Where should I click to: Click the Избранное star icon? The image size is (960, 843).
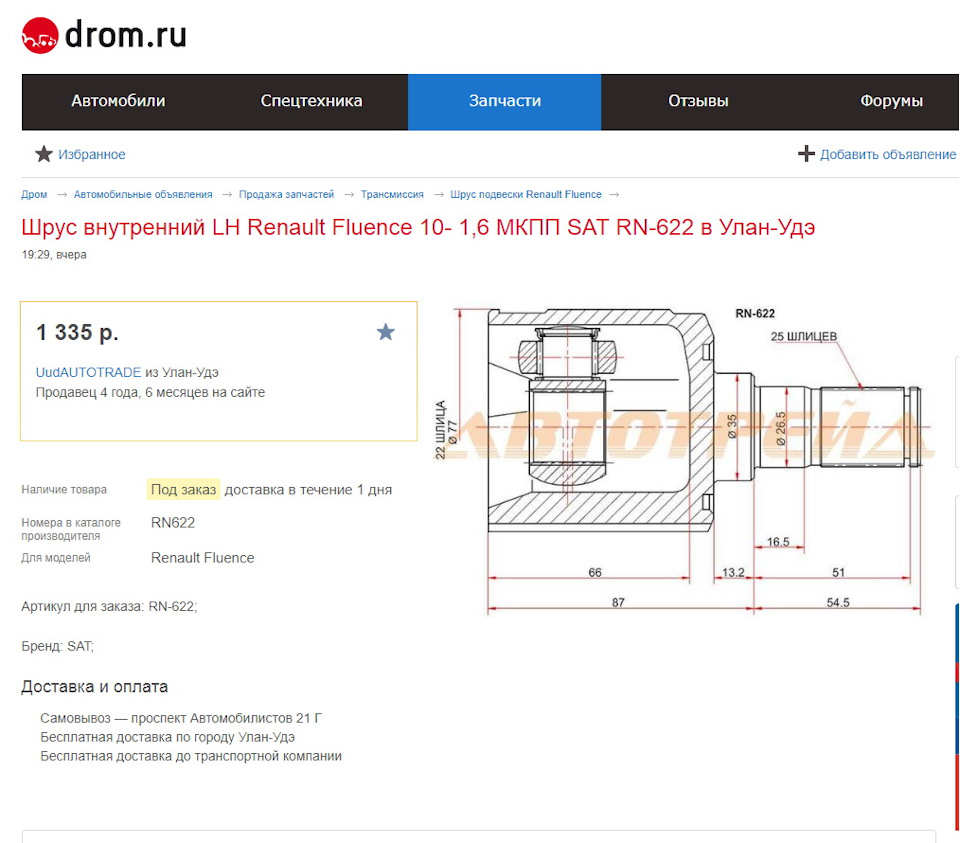43,154
